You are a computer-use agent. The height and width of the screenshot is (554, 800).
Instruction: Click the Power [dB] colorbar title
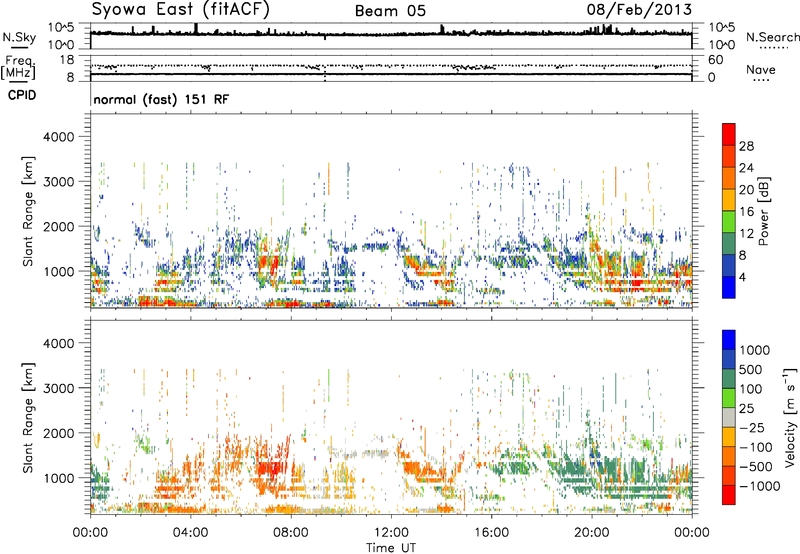pos(763,211)
